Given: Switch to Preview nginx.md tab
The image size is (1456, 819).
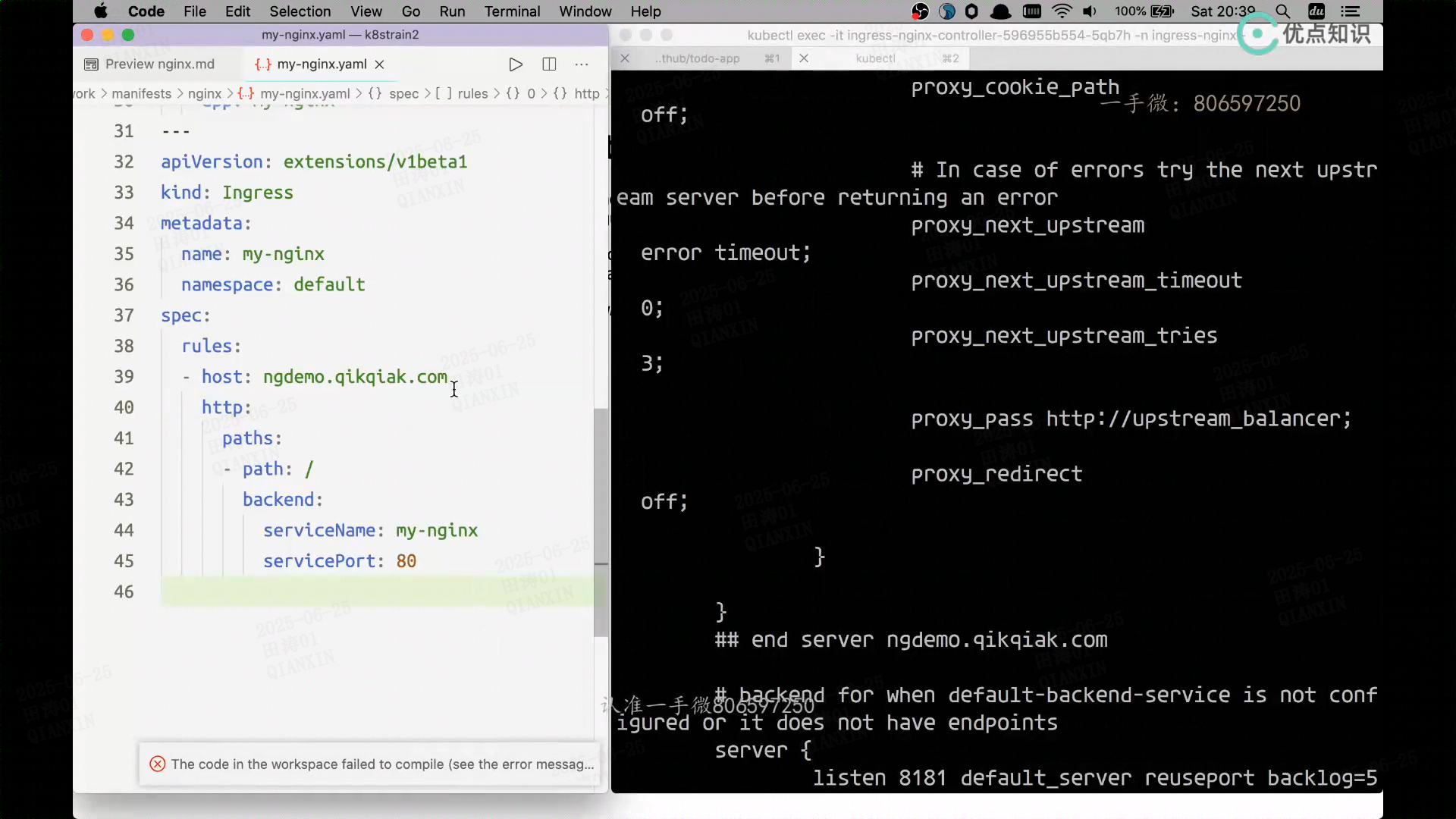Looking at the screenshot, I should click(x=159, y=64).
